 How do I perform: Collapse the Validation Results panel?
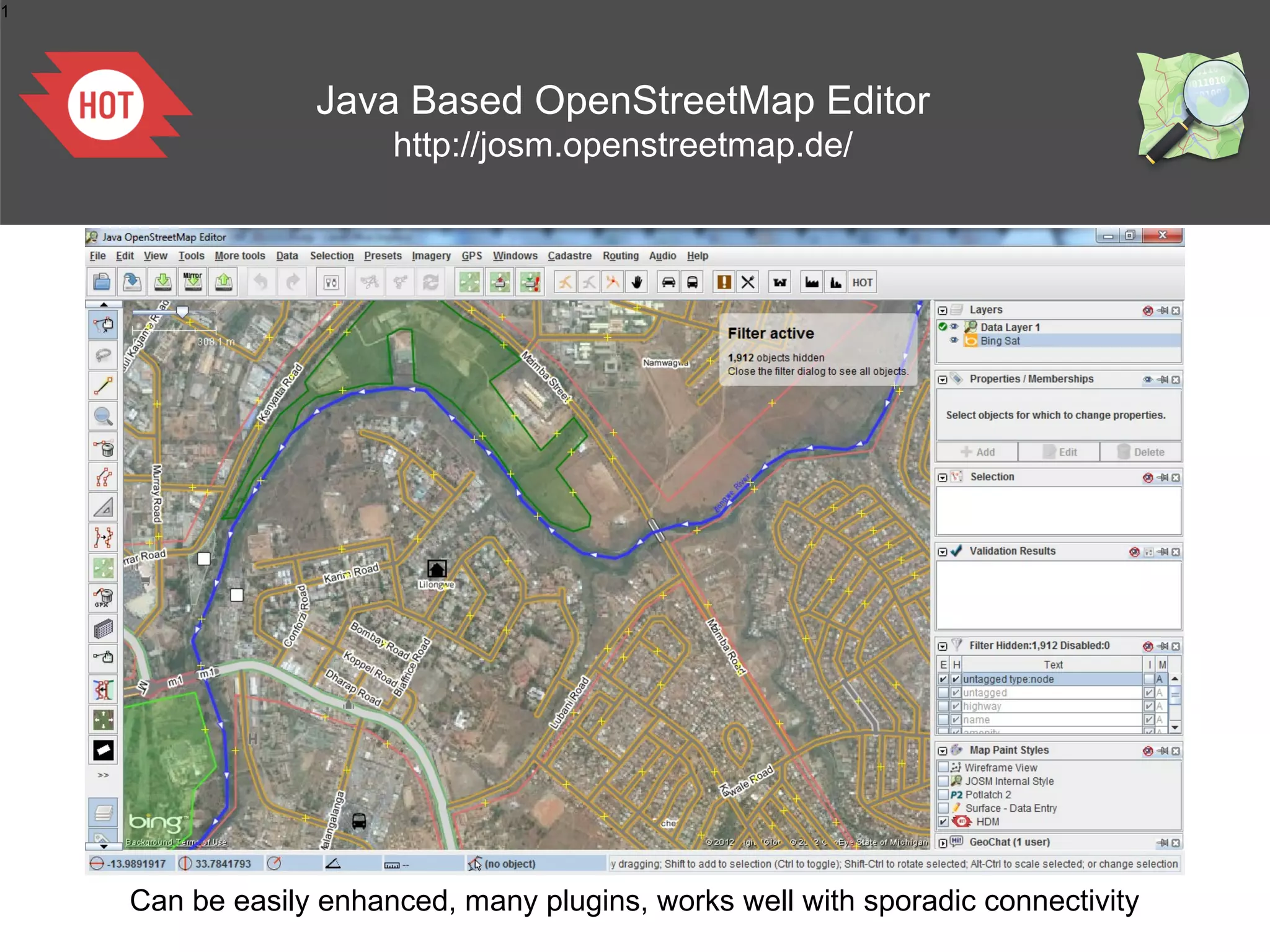(943, 552)
